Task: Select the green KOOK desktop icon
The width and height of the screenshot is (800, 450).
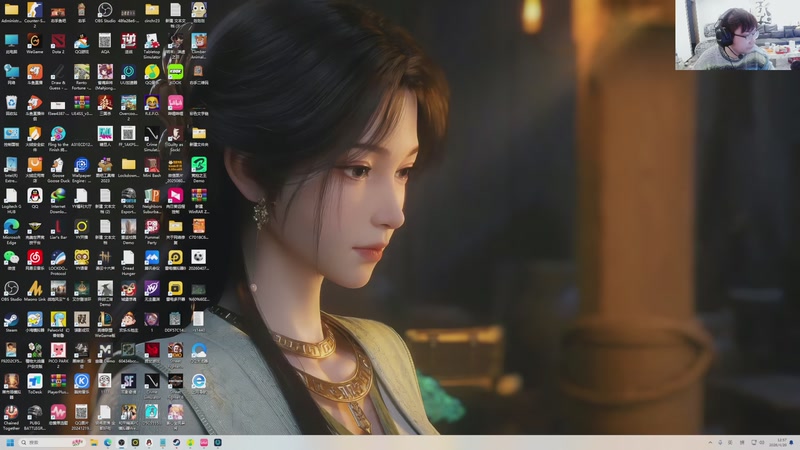Action: 176,74
